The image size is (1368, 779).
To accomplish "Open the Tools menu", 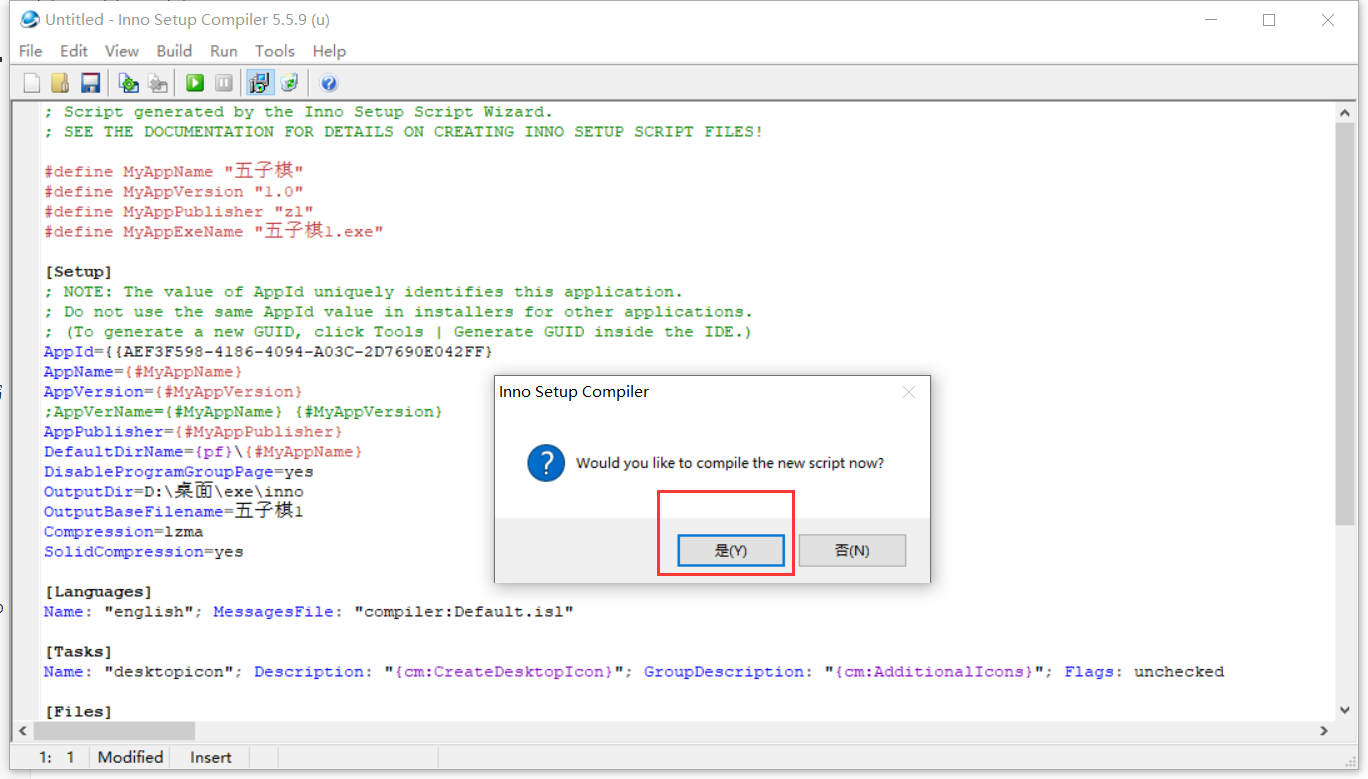I will tap(275, 51).
